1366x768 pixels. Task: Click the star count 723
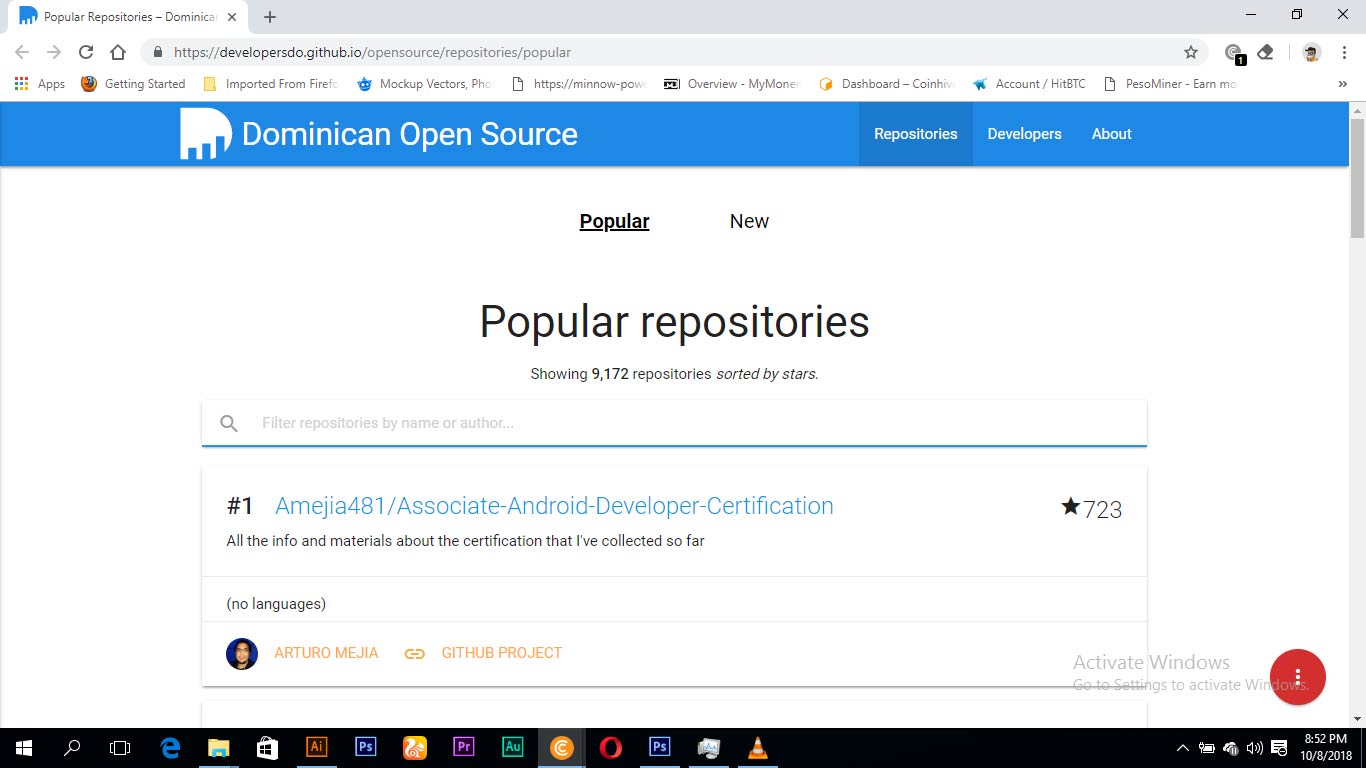(x=1092, y=509)
